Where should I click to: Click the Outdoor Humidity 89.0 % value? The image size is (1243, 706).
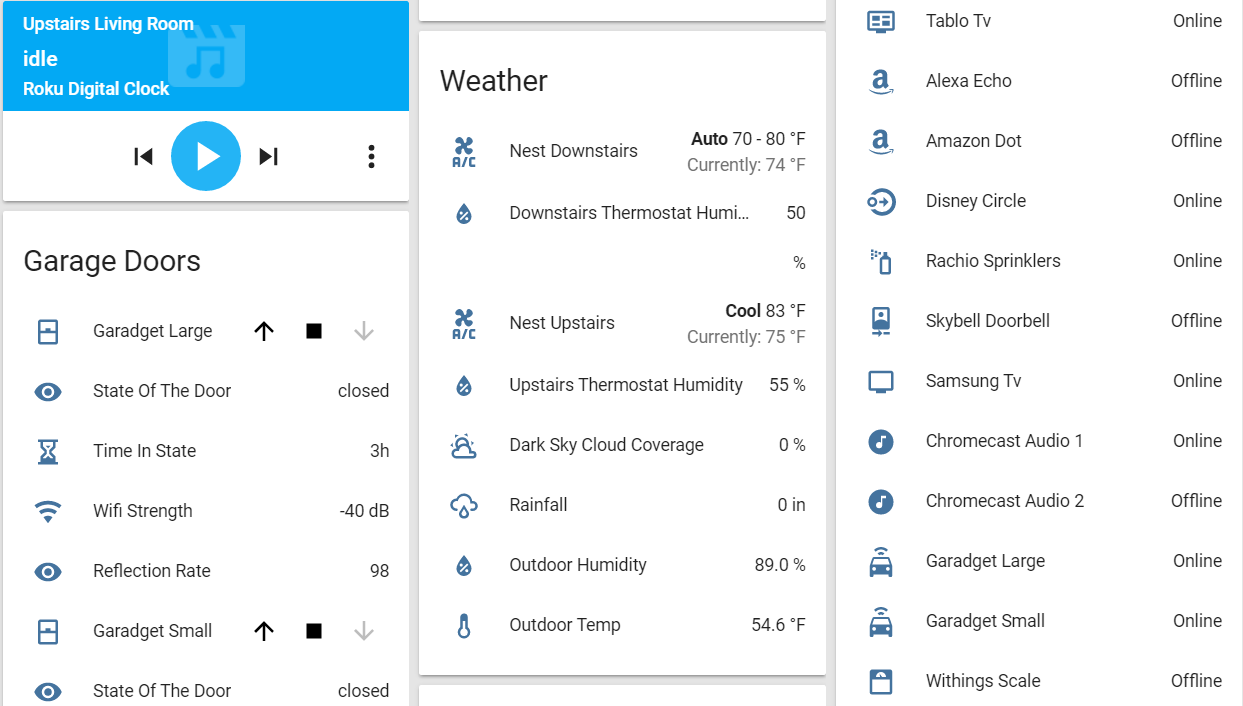[x=780, y=565]
